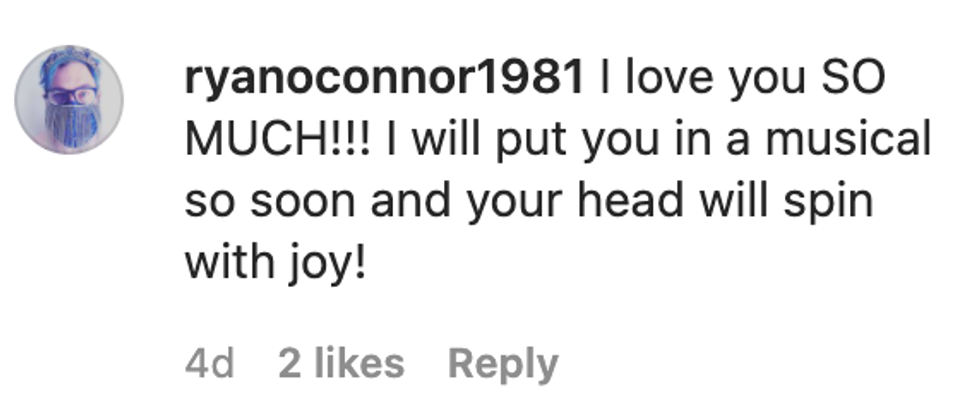Open the 4d timestamp permalink
The height and width of the screenshot is (401, 980).
click(x=209, y=364)
